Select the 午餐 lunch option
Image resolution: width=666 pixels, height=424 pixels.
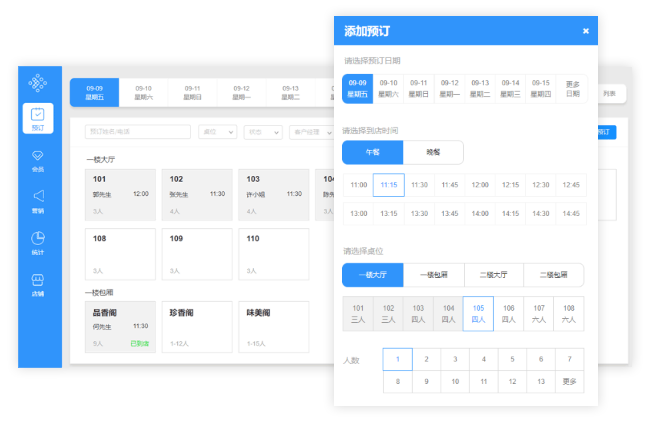point(372,152)
